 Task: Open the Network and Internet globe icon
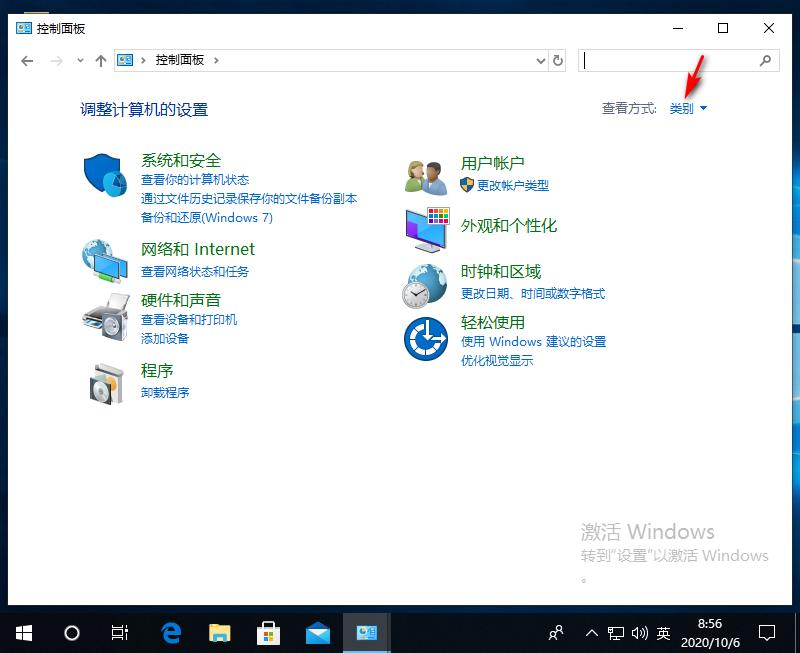click(x=105, y=261)
